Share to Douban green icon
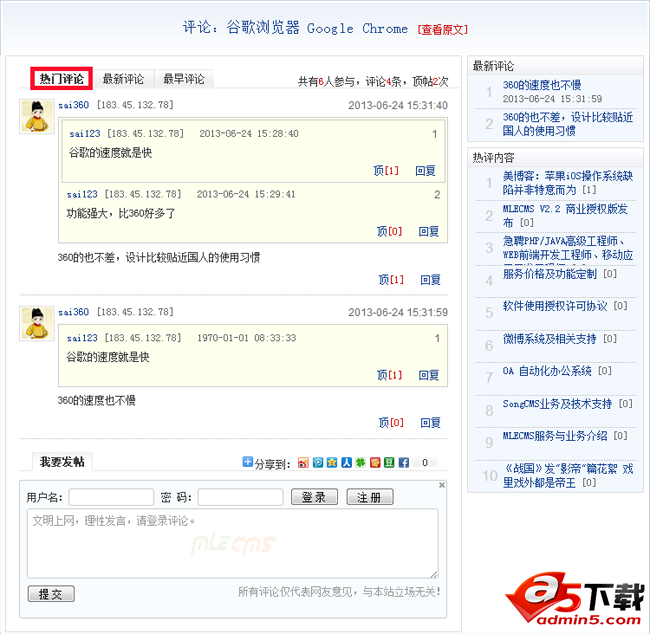This screenshot has width=650, height=634. click(x=389, y=463)
